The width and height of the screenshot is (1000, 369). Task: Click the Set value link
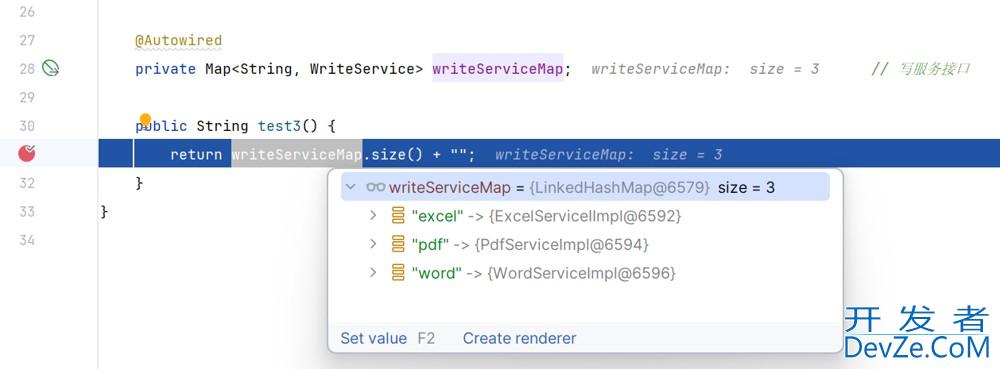pos(374,338)
